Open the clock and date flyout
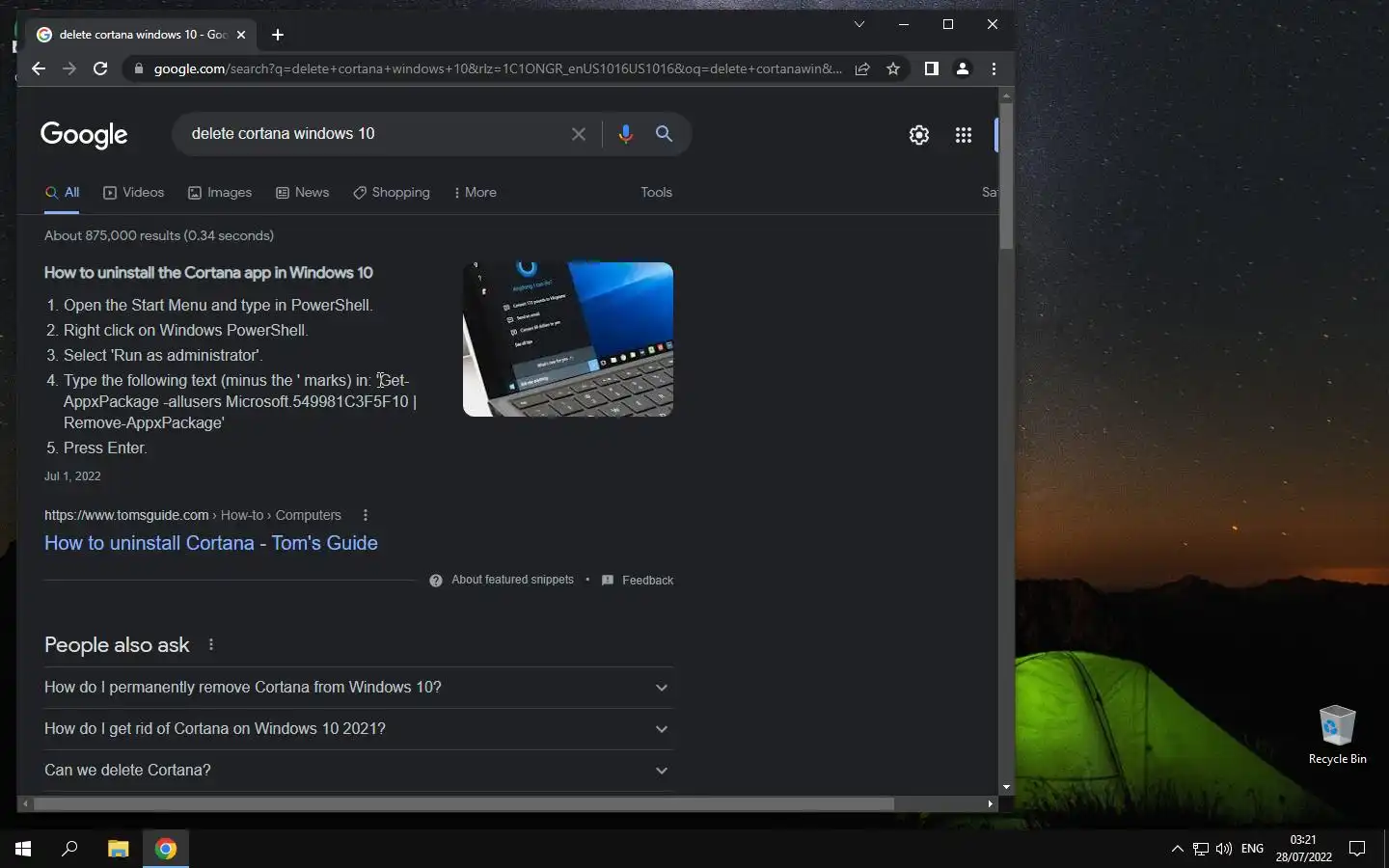 coord(1303,849)
